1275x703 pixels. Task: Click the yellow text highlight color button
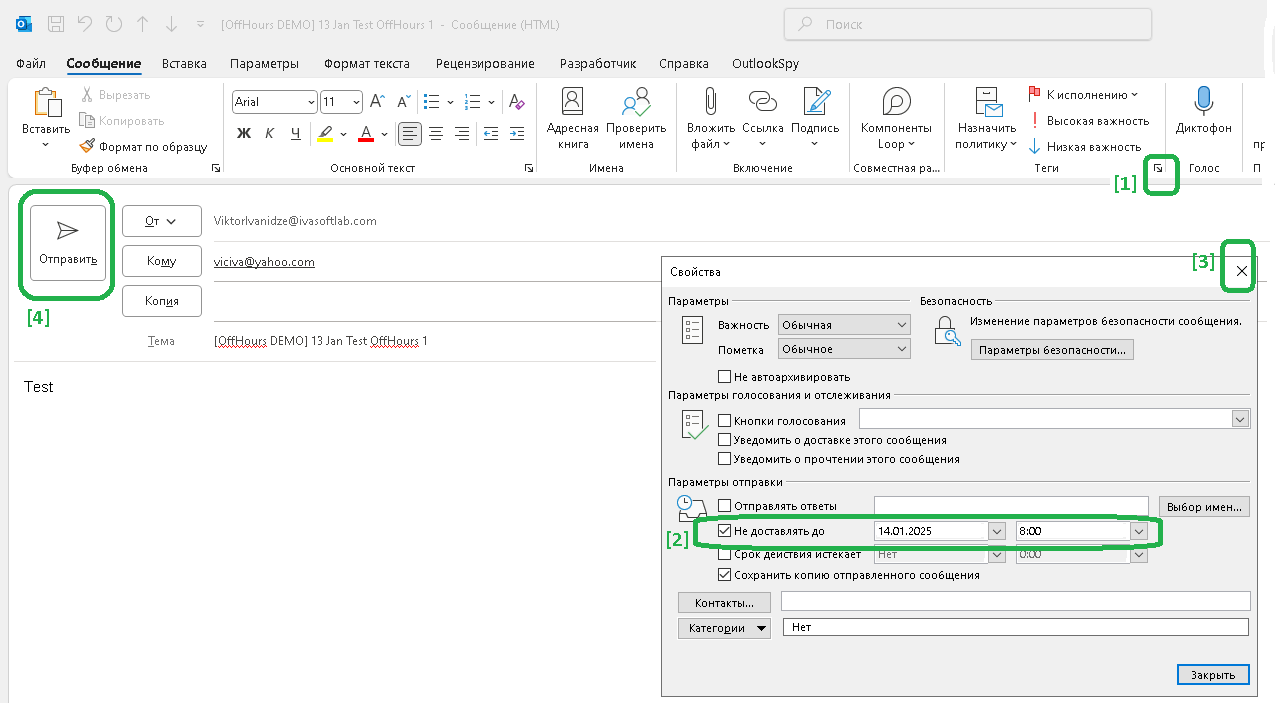click(325, 133)
